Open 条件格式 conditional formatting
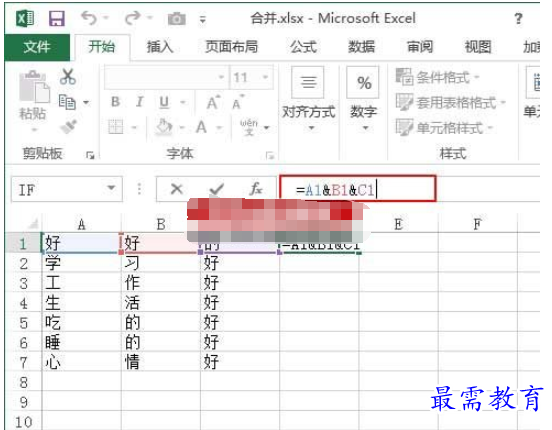Image resolution: width=552 pixels, height=430 pixels. click(437, 77)
